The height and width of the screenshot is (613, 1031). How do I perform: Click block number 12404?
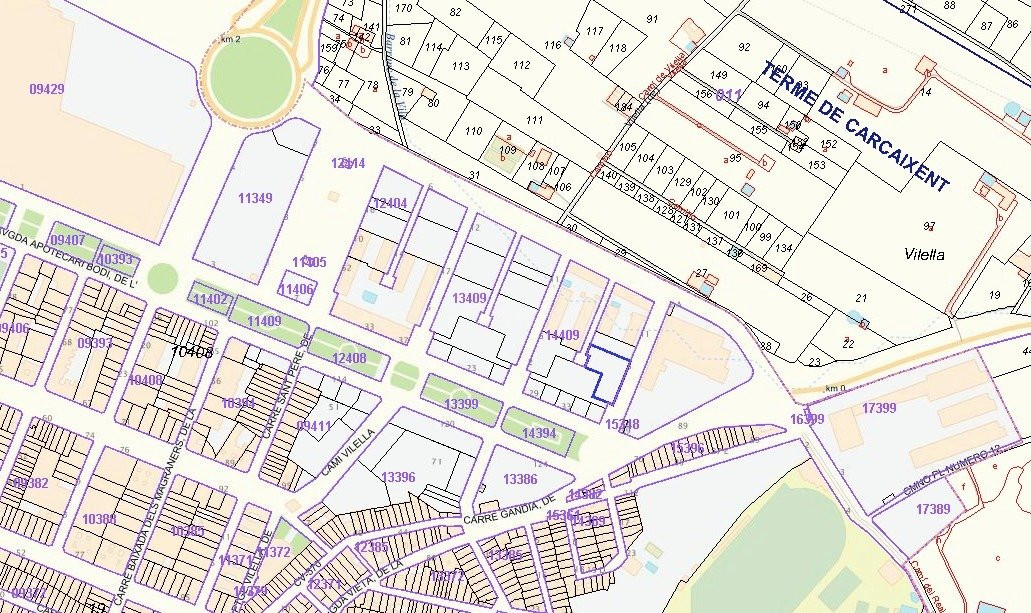(x=390, y=203)
